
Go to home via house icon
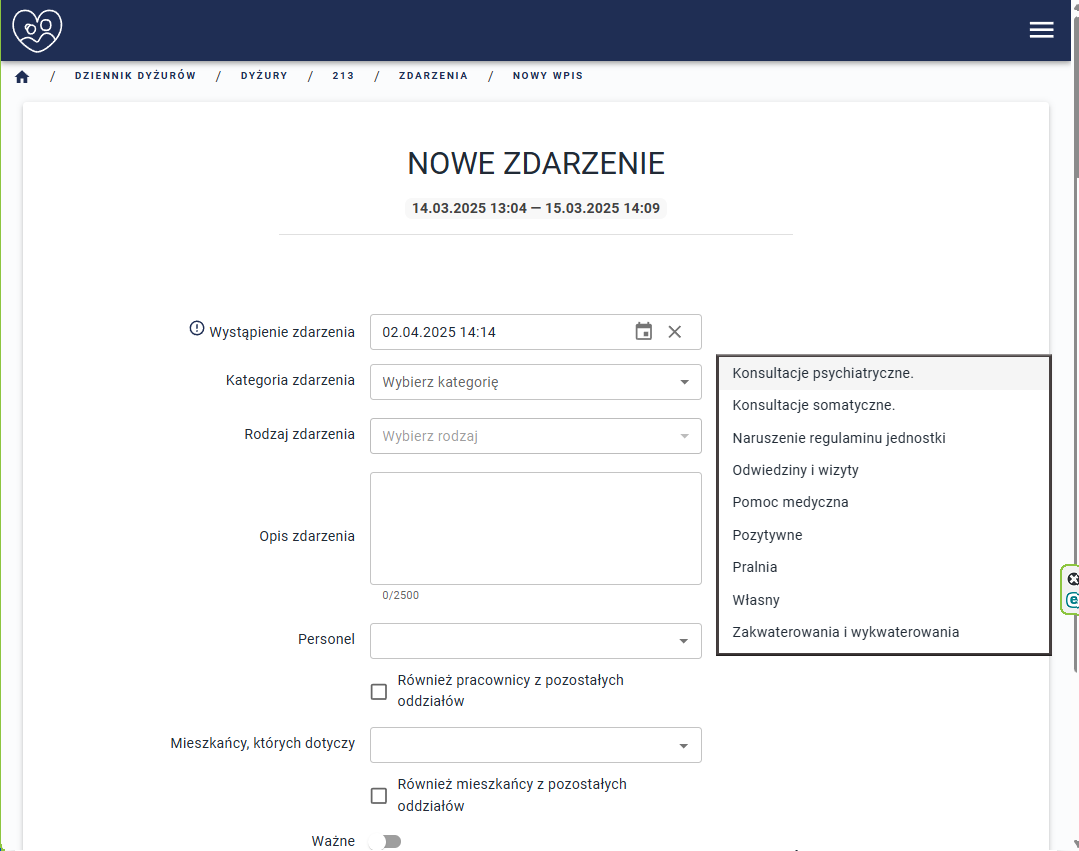pyautogui.click(x=22, y=76)
